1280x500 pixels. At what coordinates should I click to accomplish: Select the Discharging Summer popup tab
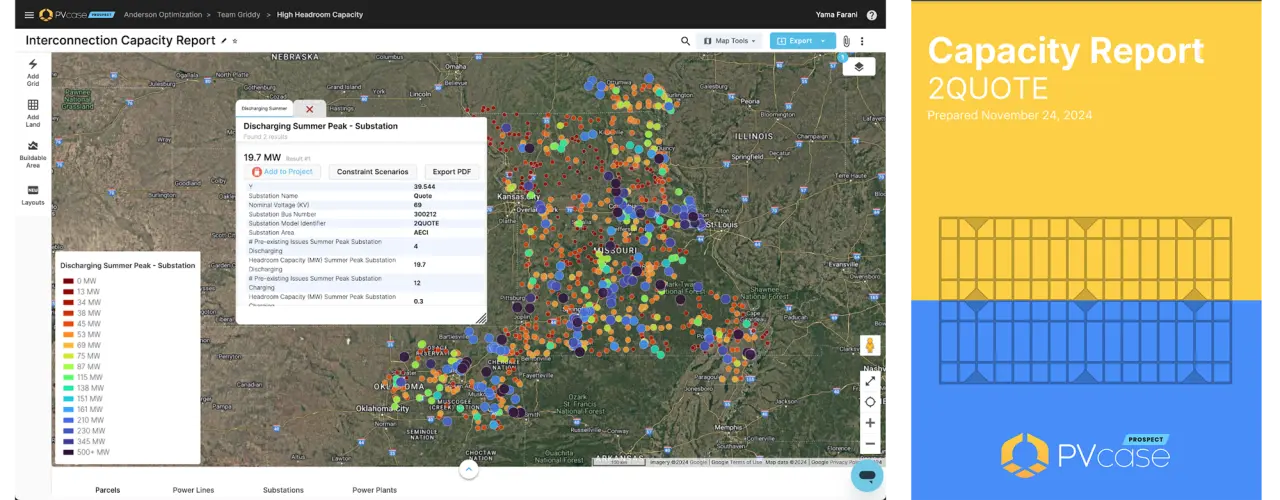(x=264, y=108)
